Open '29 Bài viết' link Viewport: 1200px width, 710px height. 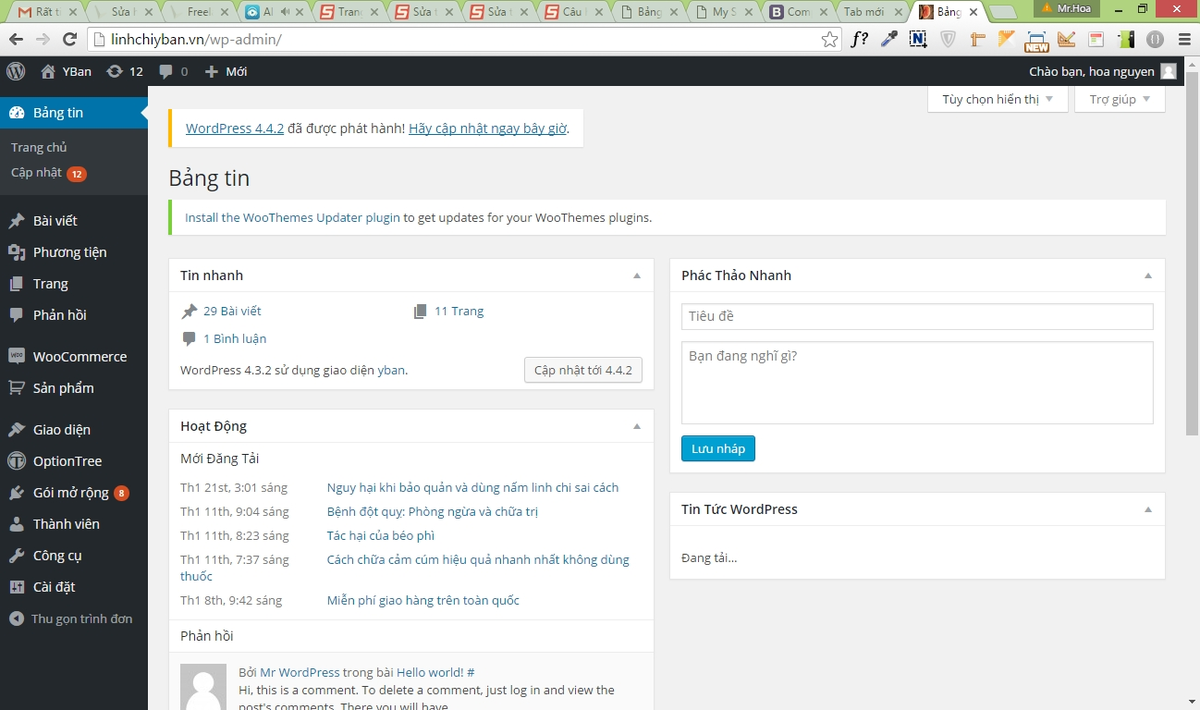click(x=232, y=311)
